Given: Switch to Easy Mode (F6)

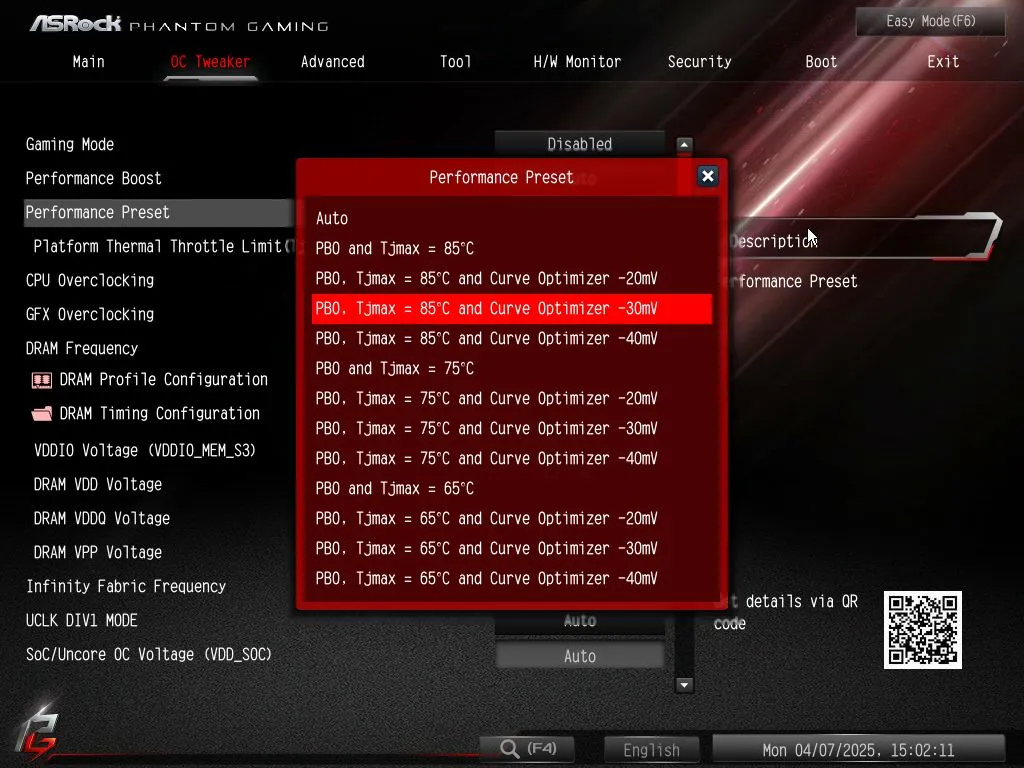Looking at the screenshot, I should [x=929, y=20].
